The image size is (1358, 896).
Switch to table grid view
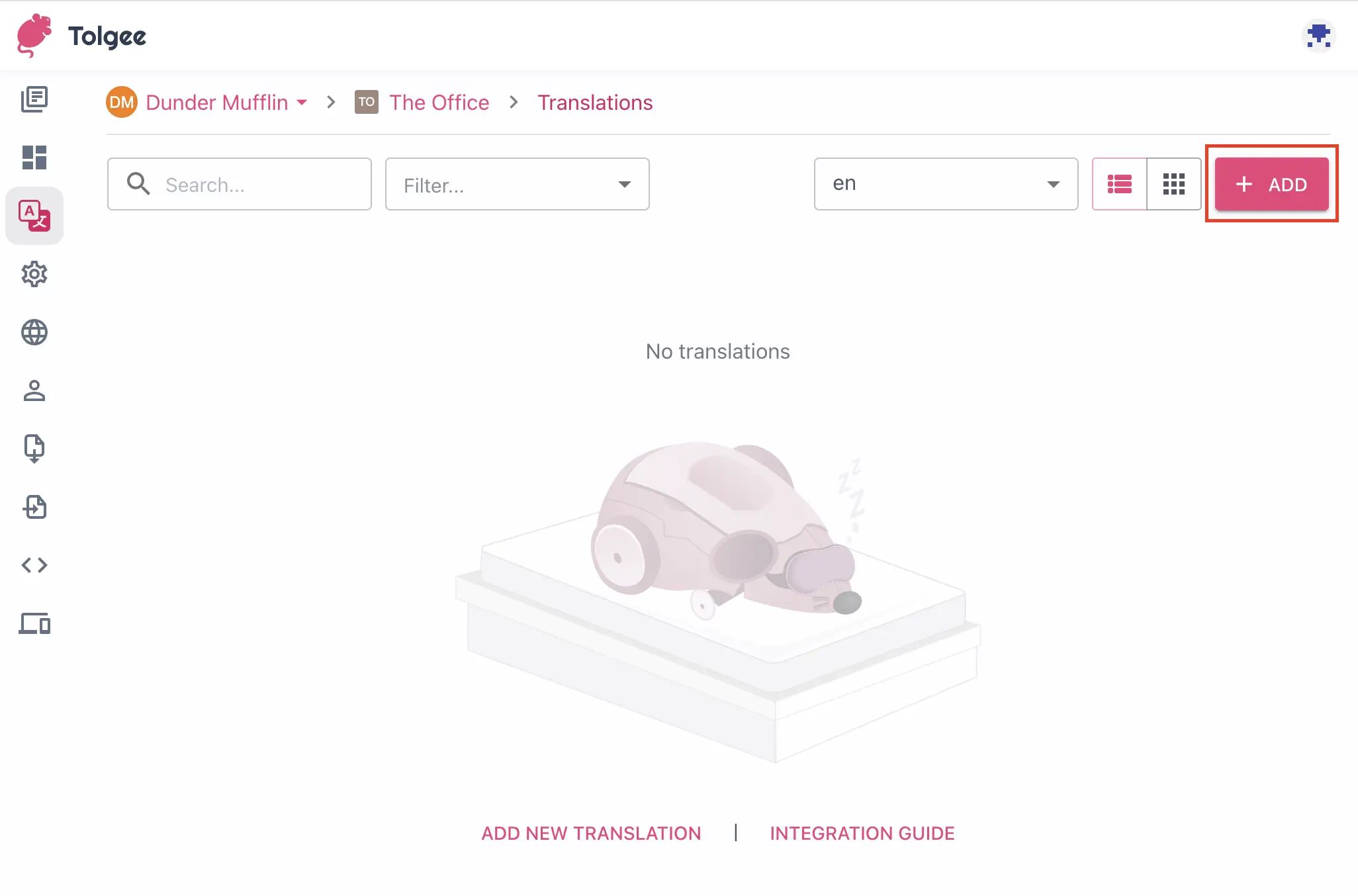1173,184
